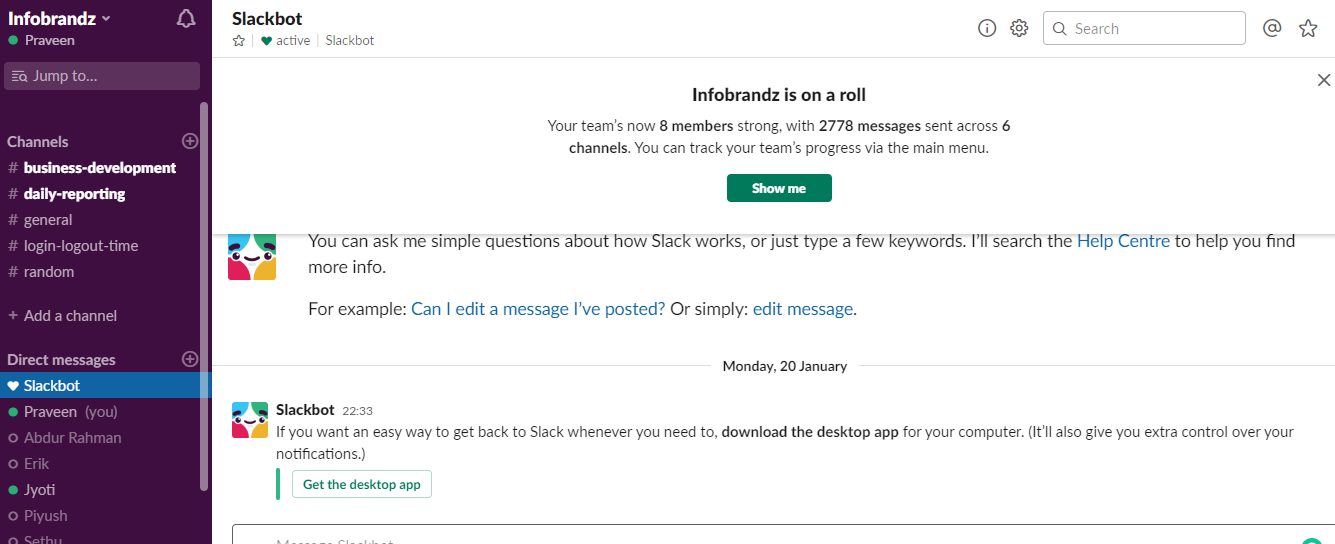Click the Get the desktop app button

point(362,484)
